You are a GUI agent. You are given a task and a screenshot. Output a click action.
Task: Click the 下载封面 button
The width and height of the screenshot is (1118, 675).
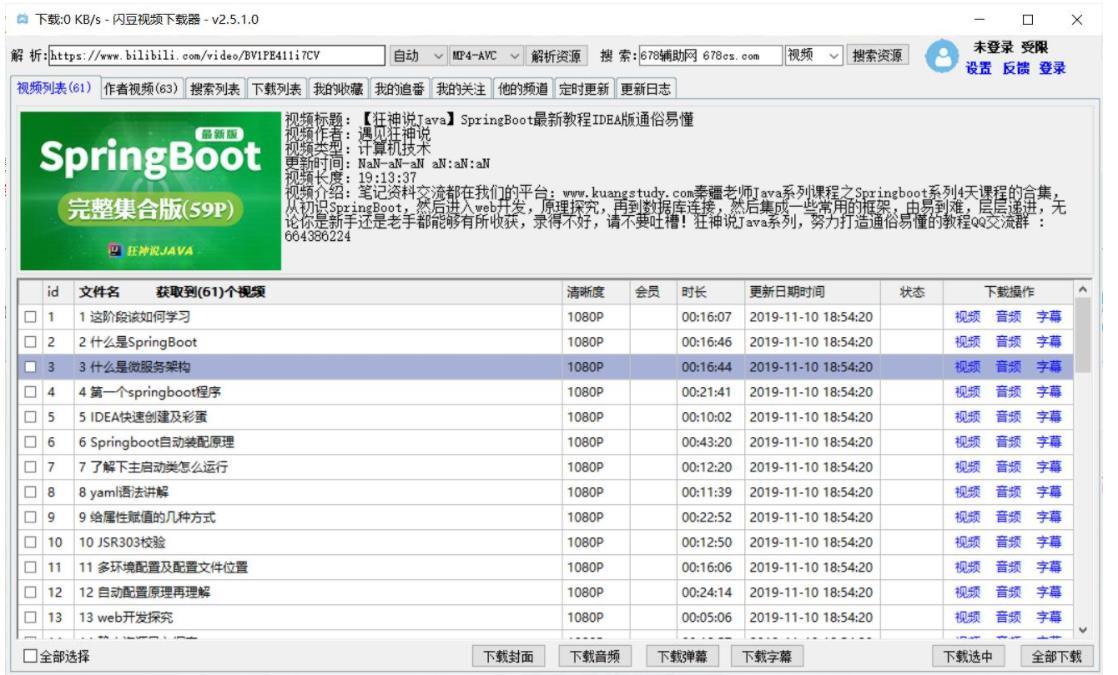coord(508,657)
